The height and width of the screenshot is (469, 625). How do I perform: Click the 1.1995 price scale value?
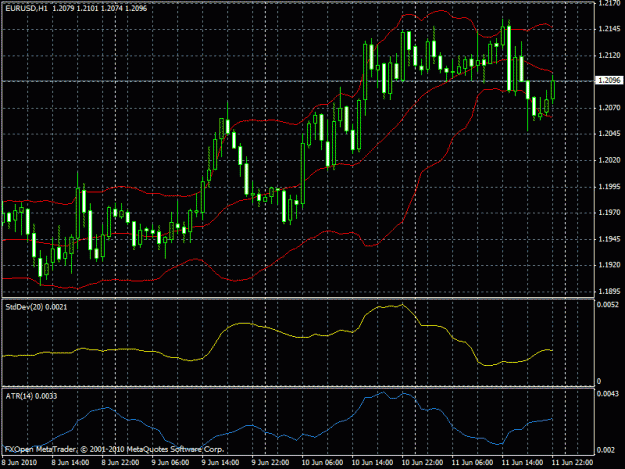pyautogui.click(x=609, y=186)
